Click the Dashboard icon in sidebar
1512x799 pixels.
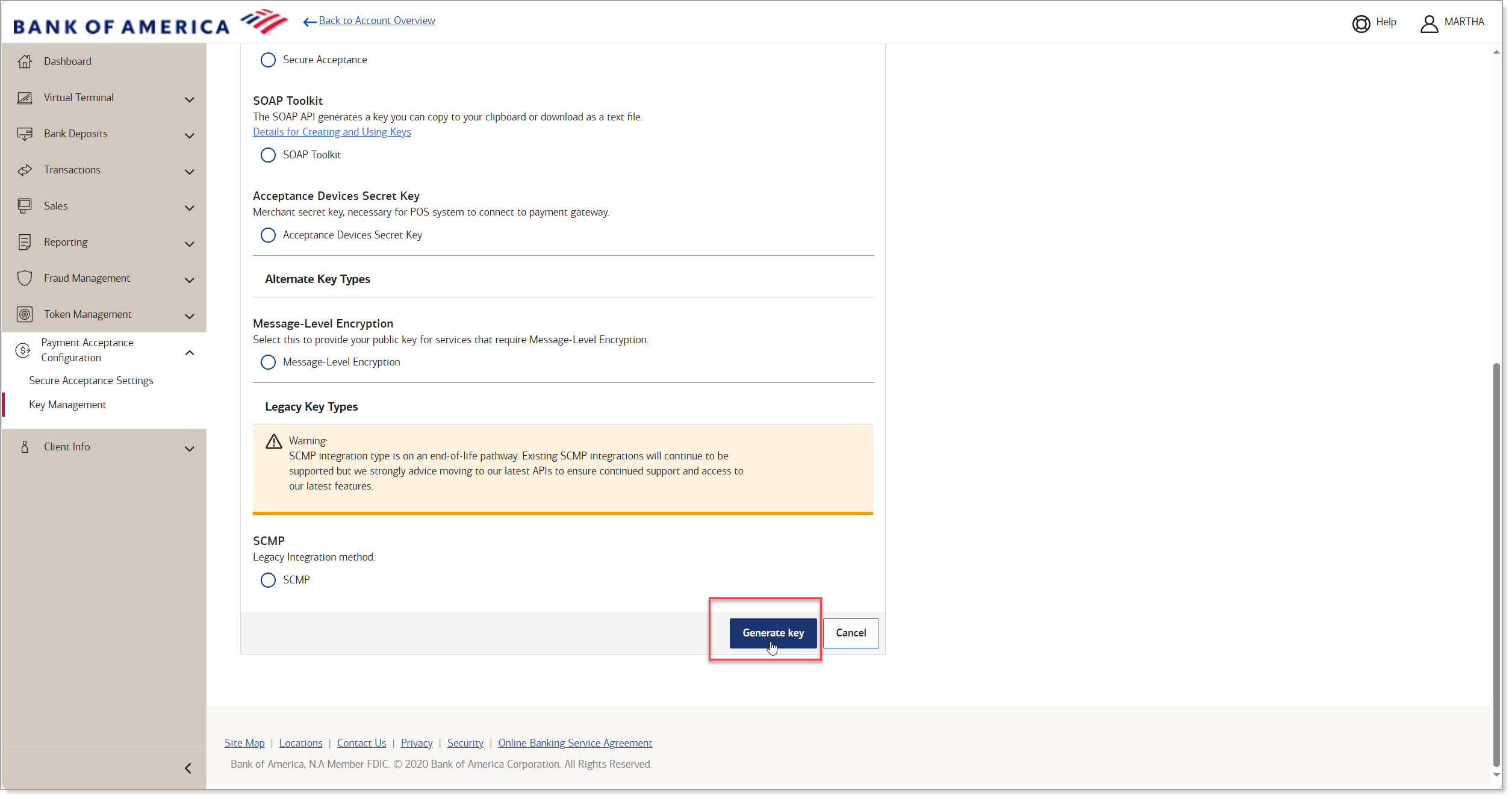[x=25, y=61]
